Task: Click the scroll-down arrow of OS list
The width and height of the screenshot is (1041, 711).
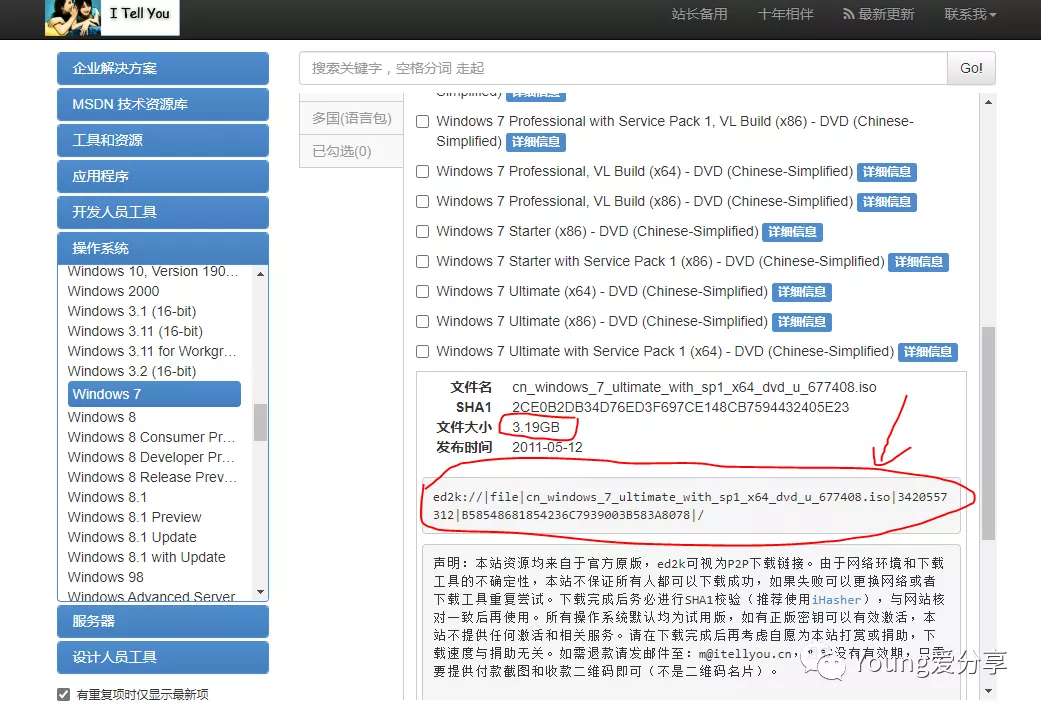Action: 260,592
